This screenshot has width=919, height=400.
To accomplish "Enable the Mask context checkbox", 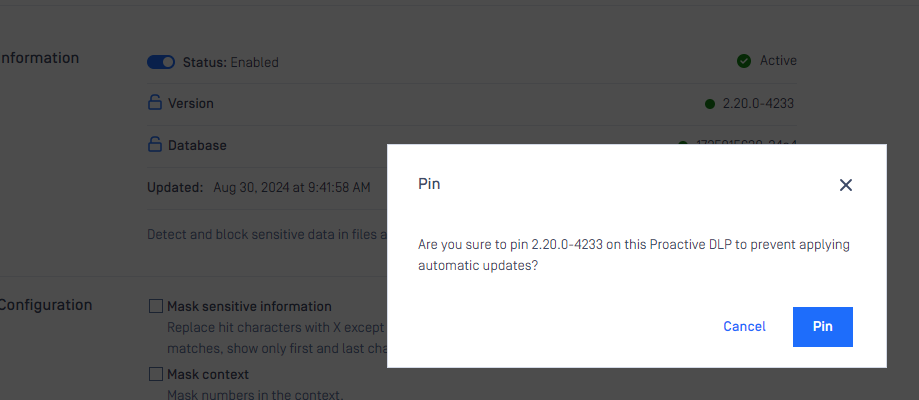I will pos(155,374).
